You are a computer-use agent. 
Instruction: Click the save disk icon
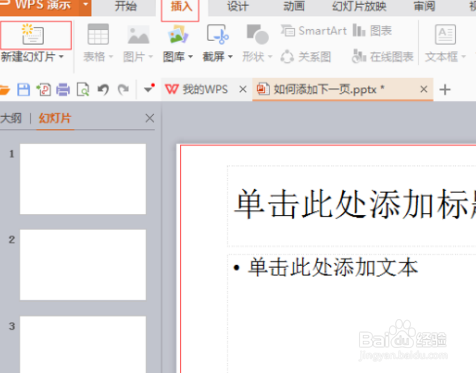pyautogui.click(x=24, y=90)
